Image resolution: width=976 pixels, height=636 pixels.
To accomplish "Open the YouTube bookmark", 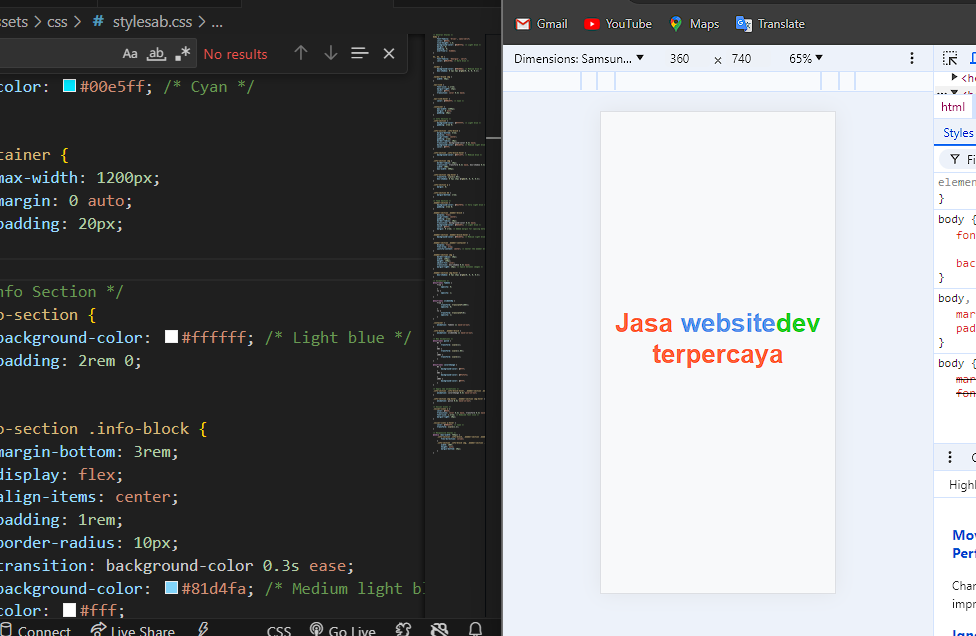I will point(617,24).
